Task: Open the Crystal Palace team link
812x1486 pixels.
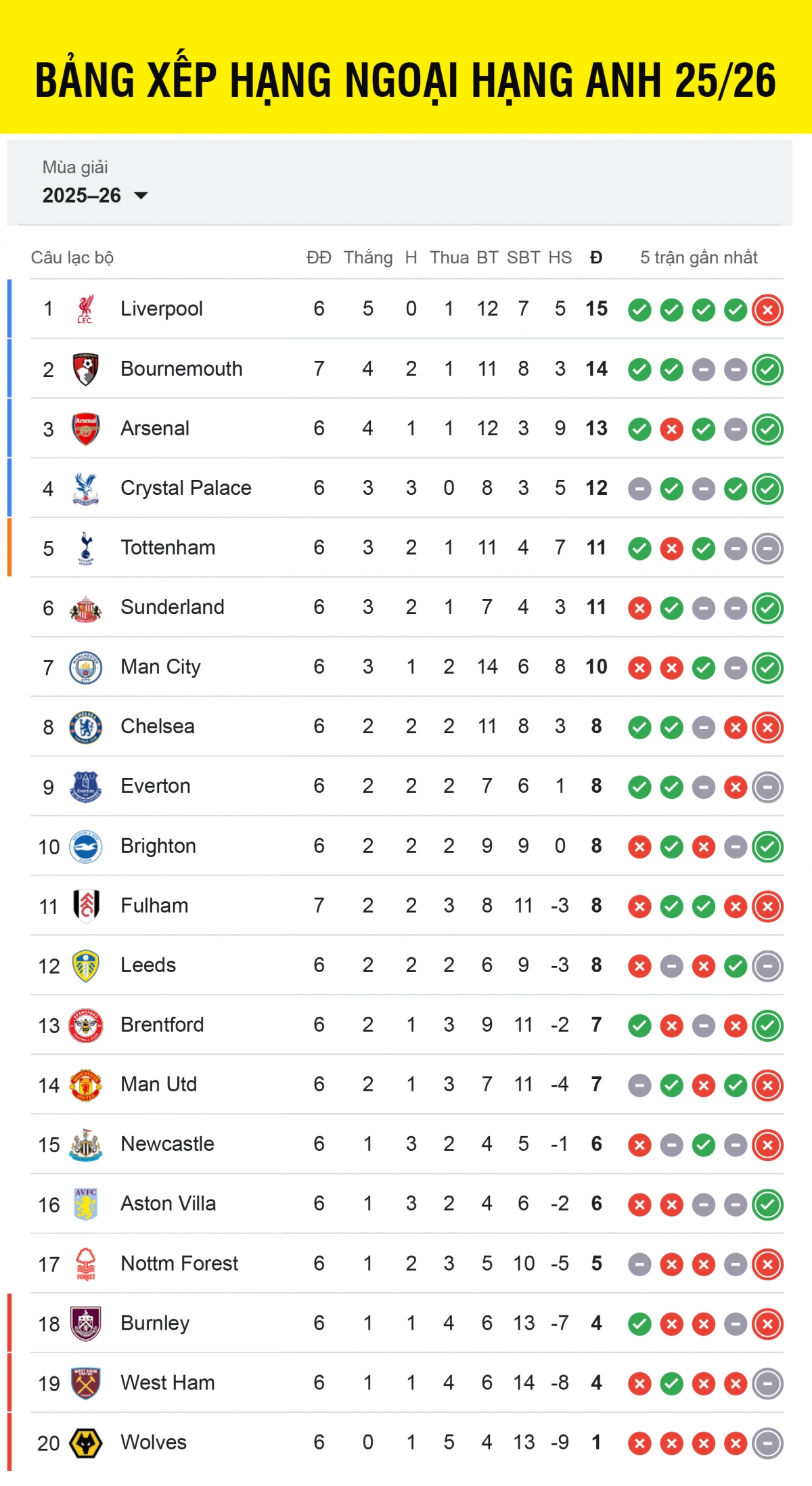Action: [185, 488]
